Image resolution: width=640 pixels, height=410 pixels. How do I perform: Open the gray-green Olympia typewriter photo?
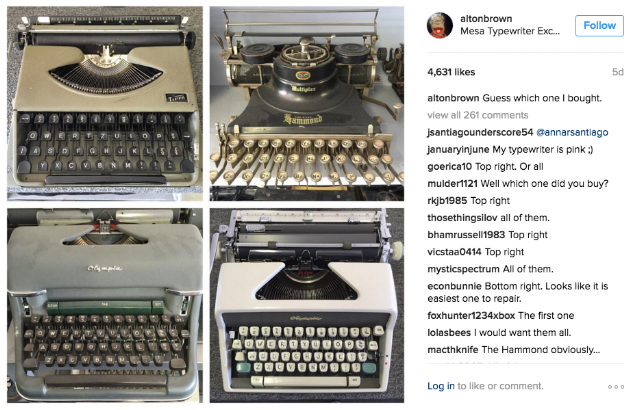(x=105, y=306)
